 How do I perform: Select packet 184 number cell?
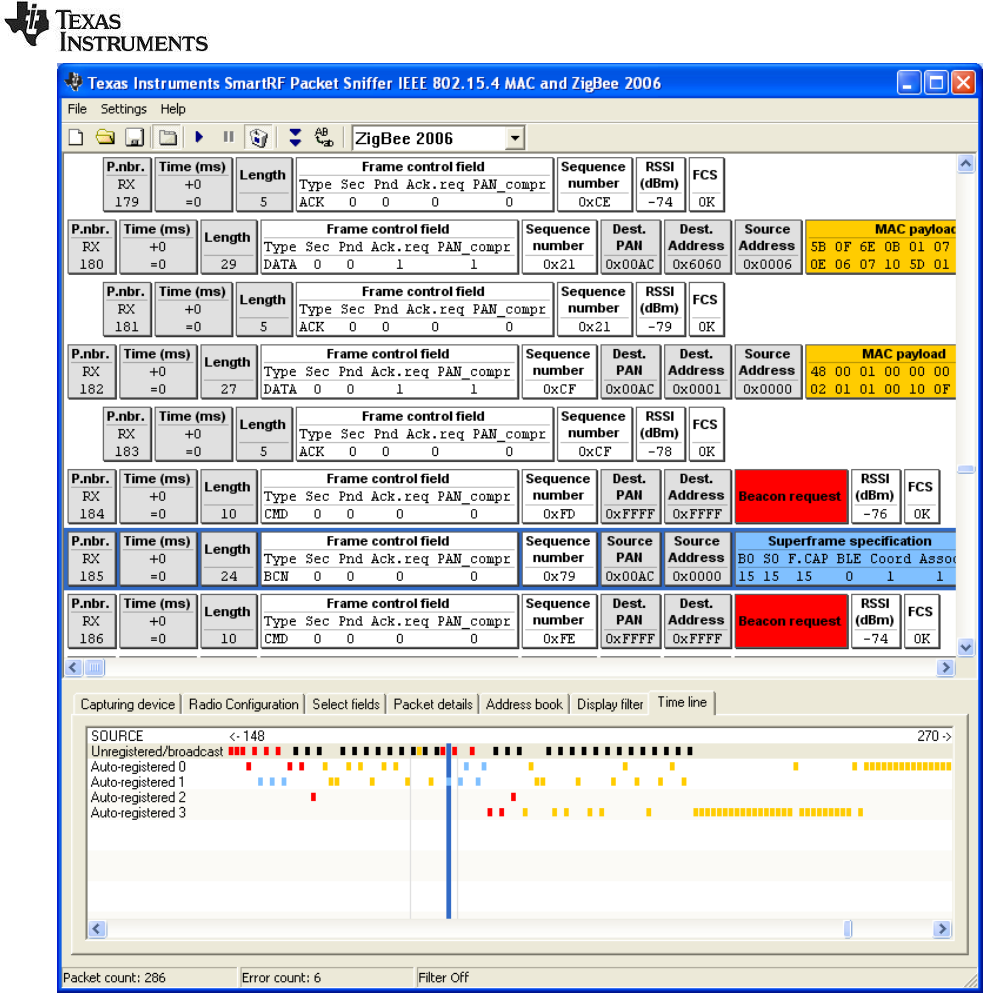pyautogui.click(x=91, y=496)
